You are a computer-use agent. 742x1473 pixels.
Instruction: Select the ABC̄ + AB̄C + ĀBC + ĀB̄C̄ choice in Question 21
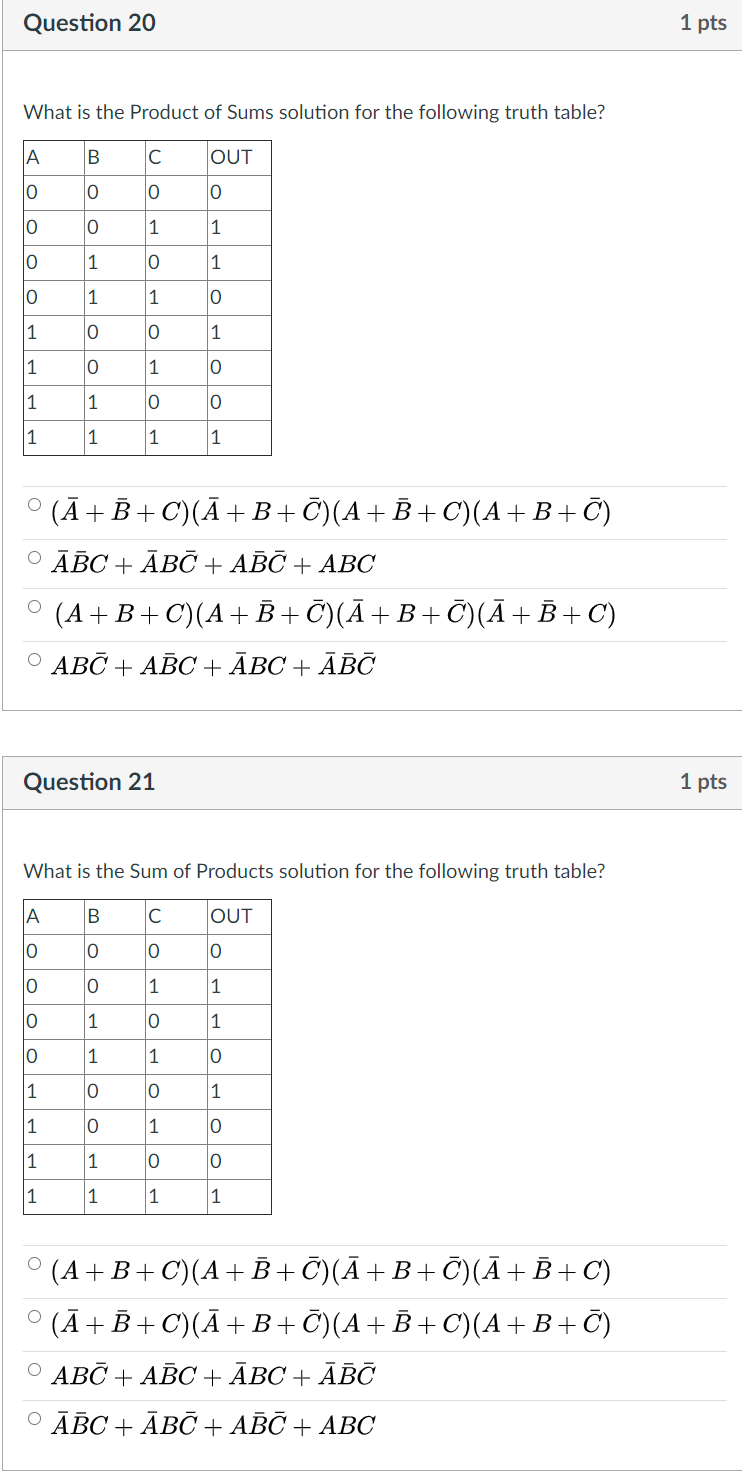coord(36,1368)
